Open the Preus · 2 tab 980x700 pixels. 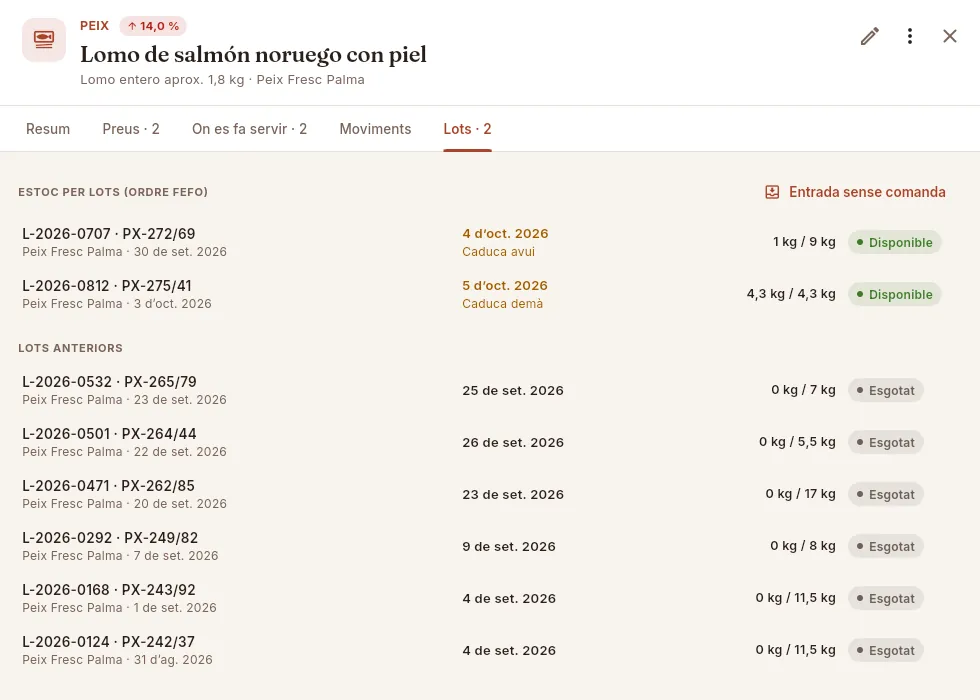point(131,129)
